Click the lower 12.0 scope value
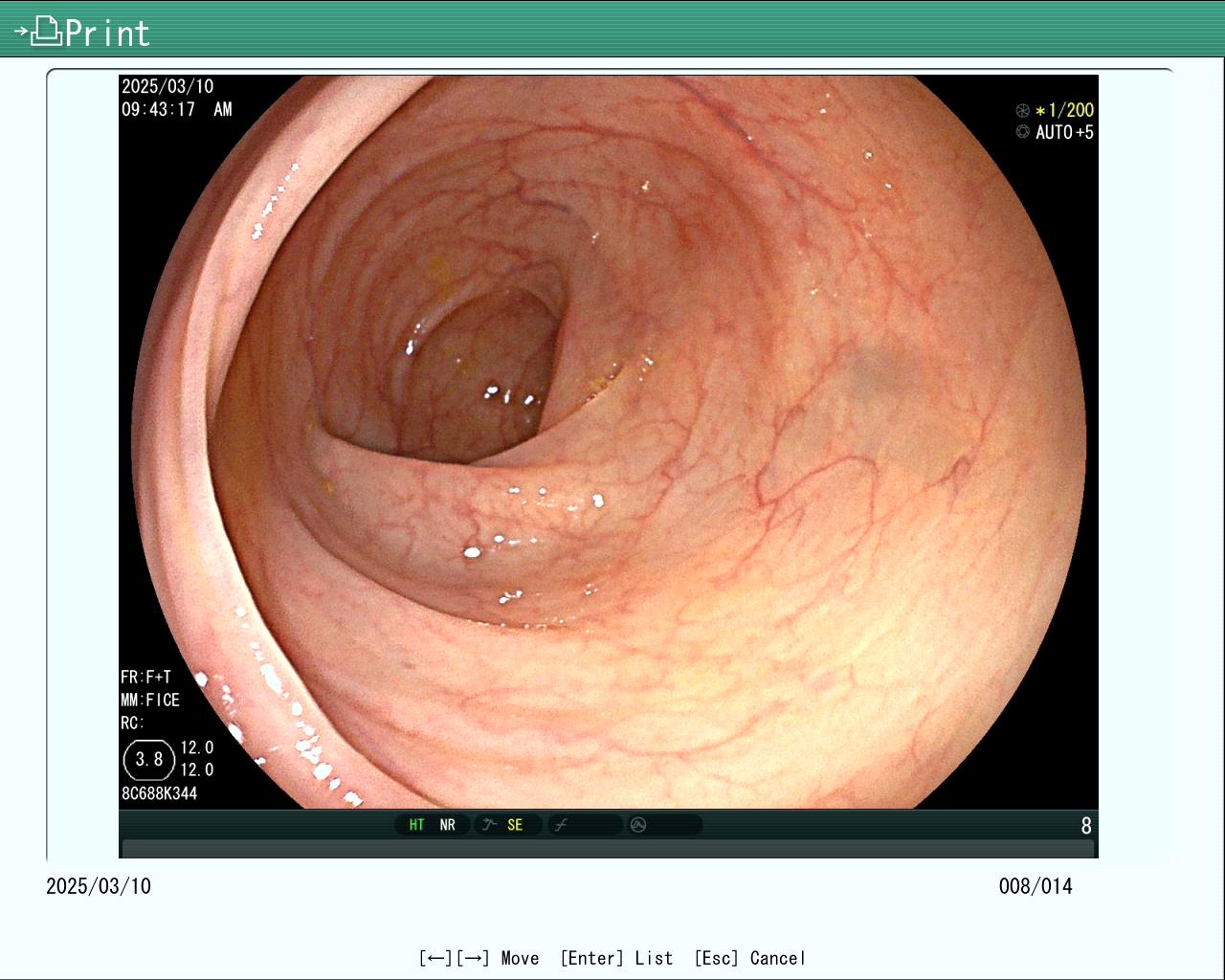The height and width of the screenshot is (980, 1225). (x=197, y=769)
